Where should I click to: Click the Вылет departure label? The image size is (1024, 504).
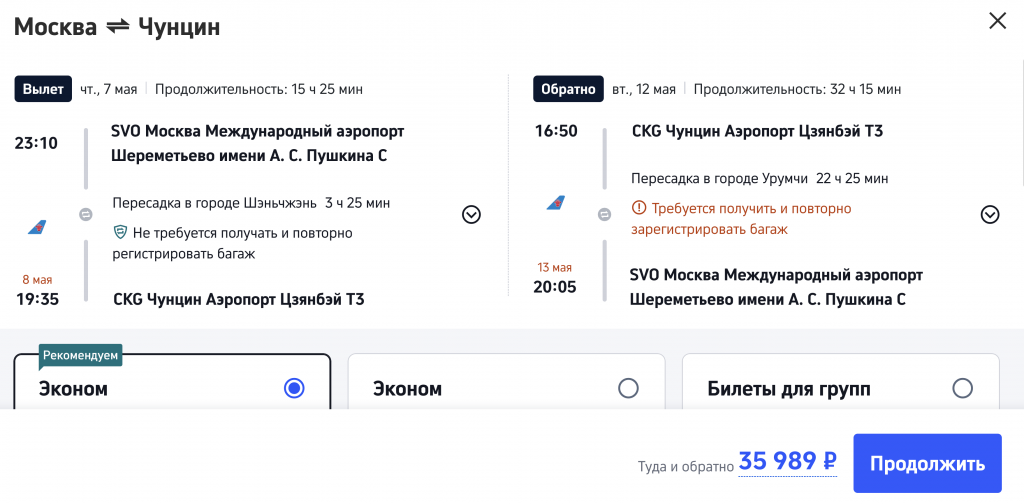tap(43, 89)
